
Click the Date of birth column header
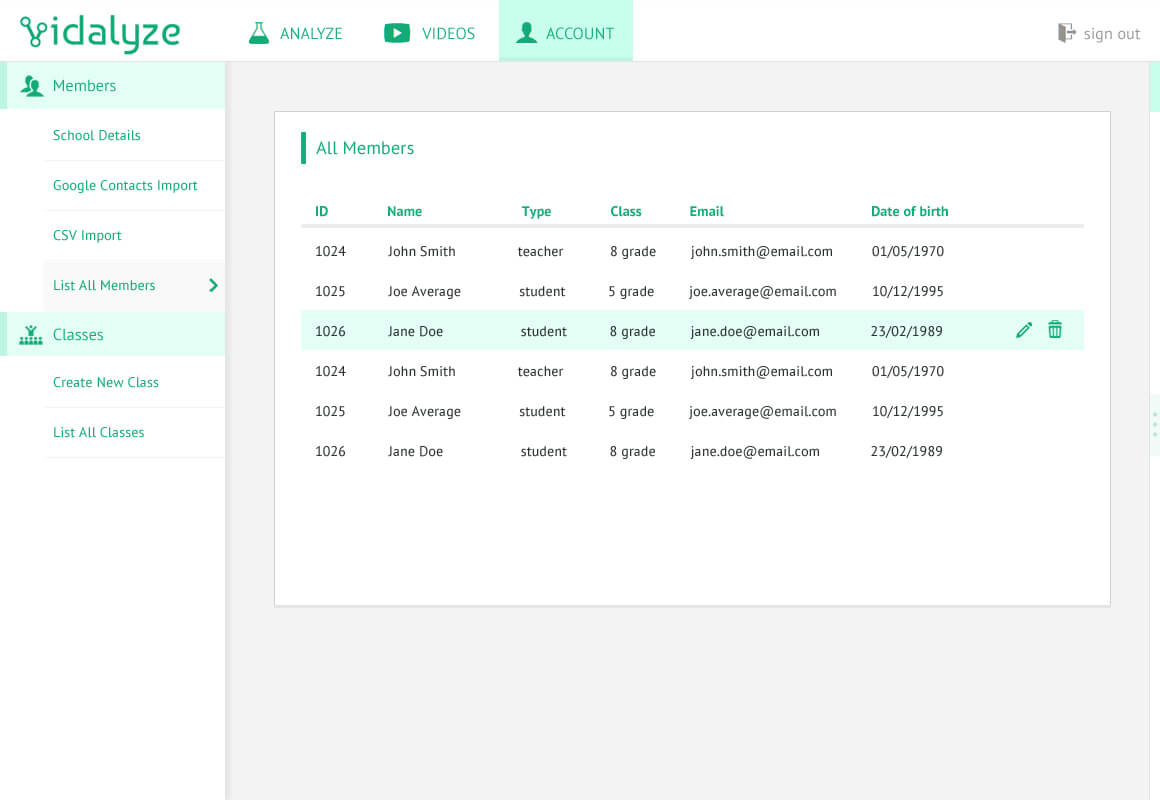[909, 211]
